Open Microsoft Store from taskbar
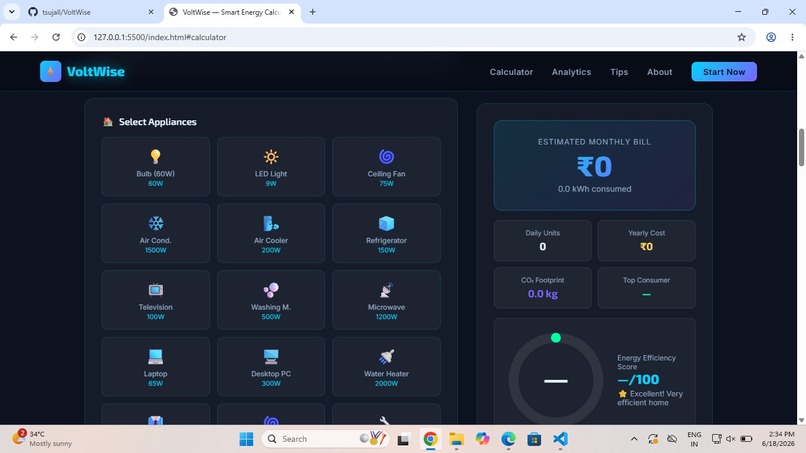 click(534, 439)
